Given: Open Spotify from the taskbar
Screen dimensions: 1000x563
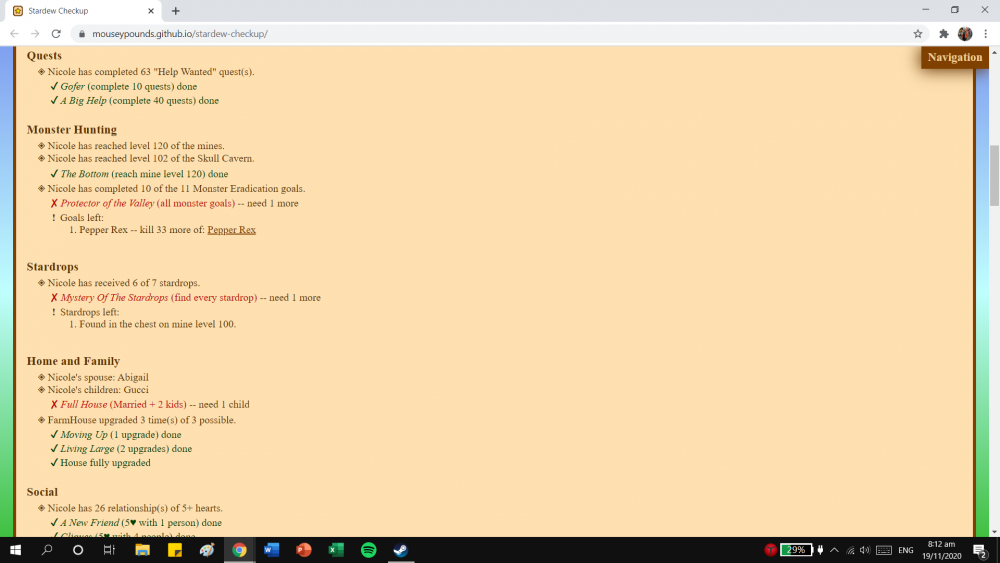Looking at the screenshot, I should point(369,550).
